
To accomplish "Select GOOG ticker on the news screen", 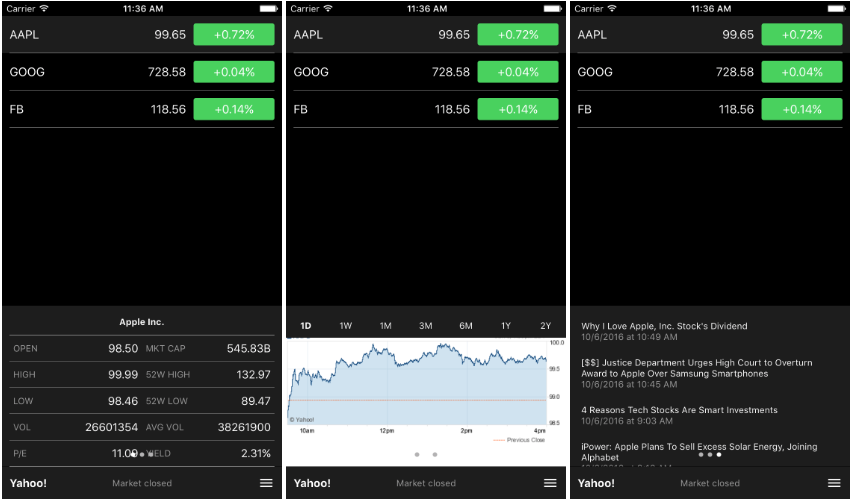I will [595, 72].
